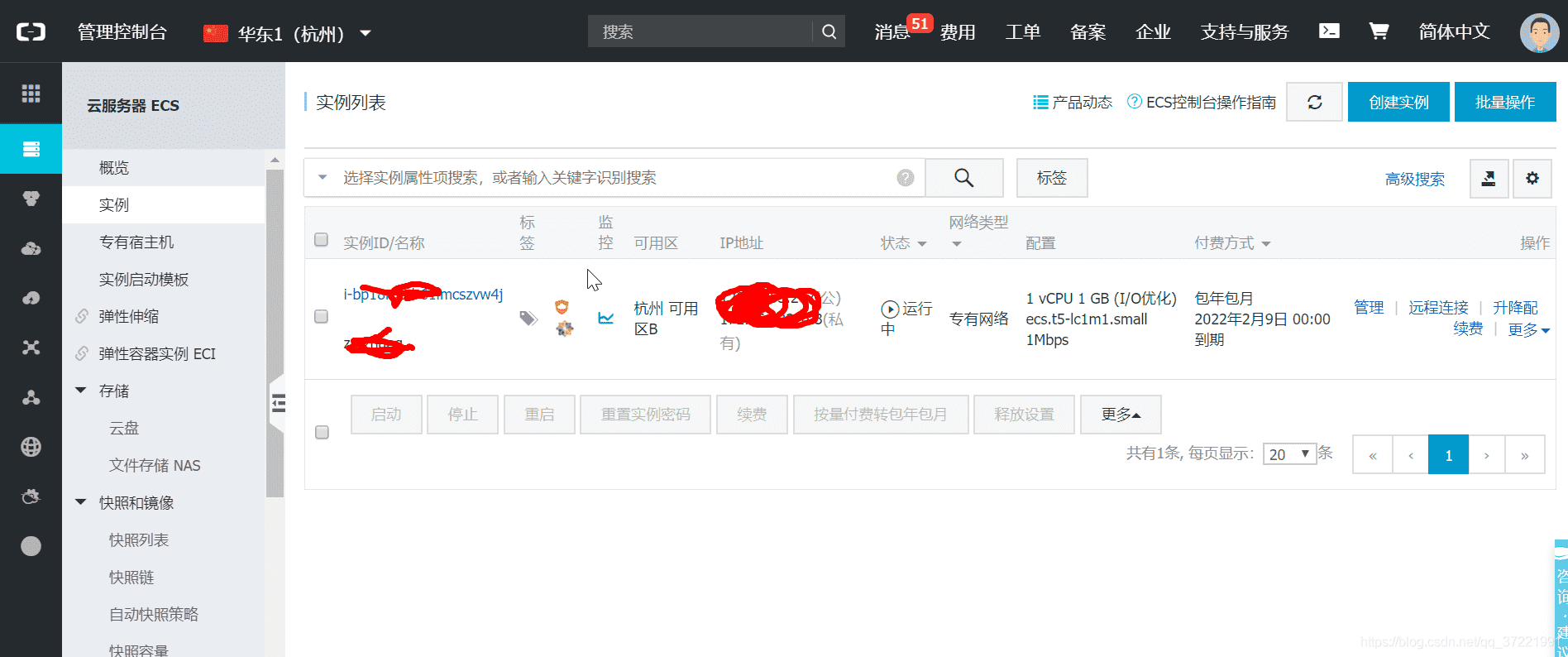Open the 工单 top menu
This screenshot has width=1568, height=657.
click(1023, 32)
